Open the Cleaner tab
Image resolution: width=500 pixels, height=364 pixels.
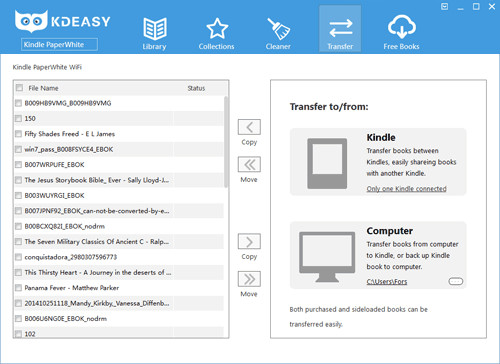[278, 34]
